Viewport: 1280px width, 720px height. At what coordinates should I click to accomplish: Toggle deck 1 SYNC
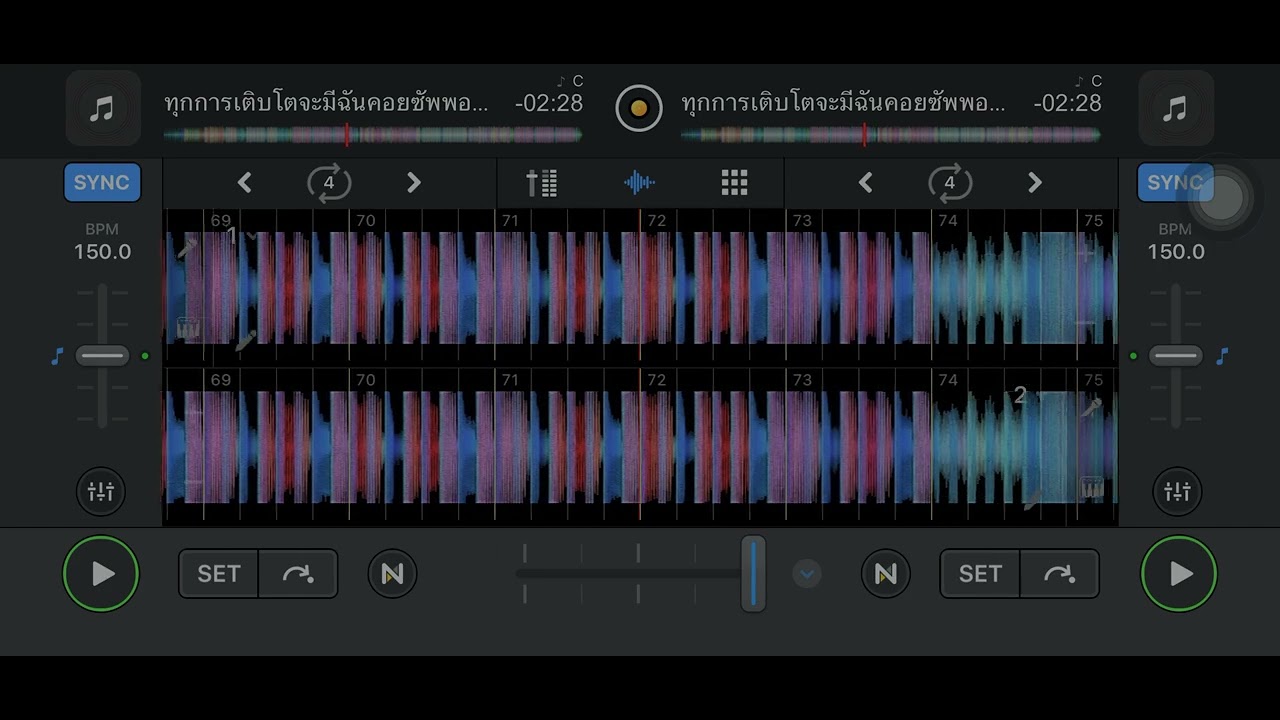102,183
